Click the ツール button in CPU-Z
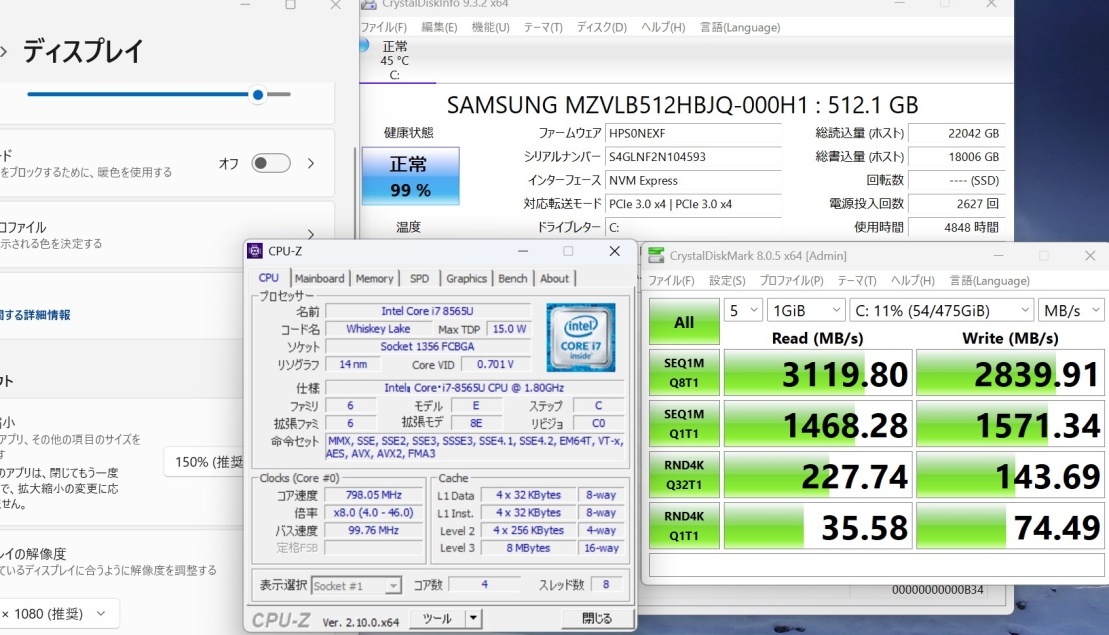 437,619
